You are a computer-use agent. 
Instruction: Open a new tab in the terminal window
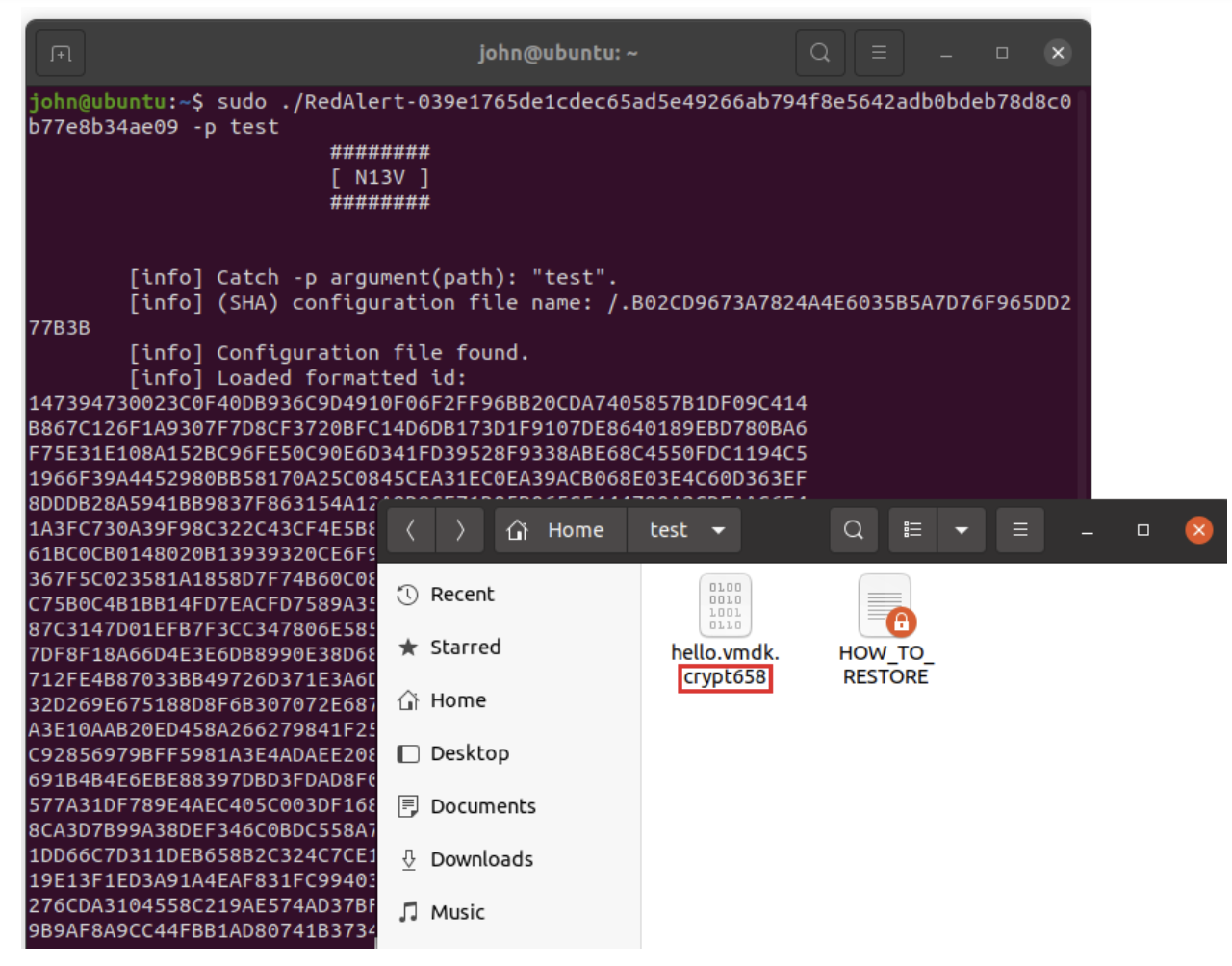[61, 53]
